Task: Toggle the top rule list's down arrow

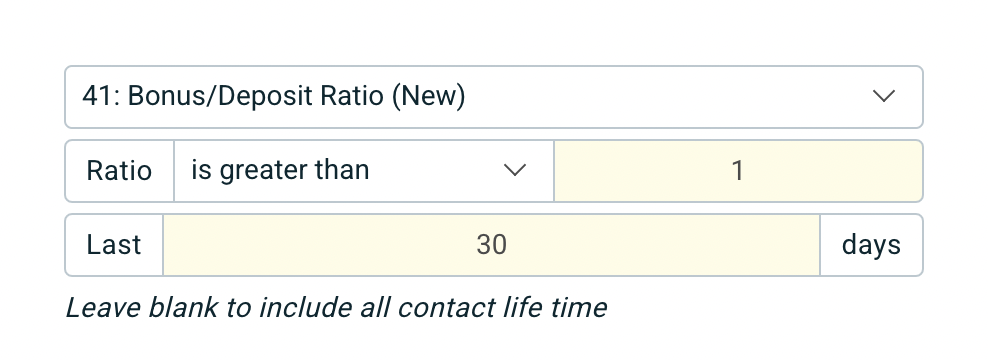Action: pyautogui.click(x=883, y=96)
